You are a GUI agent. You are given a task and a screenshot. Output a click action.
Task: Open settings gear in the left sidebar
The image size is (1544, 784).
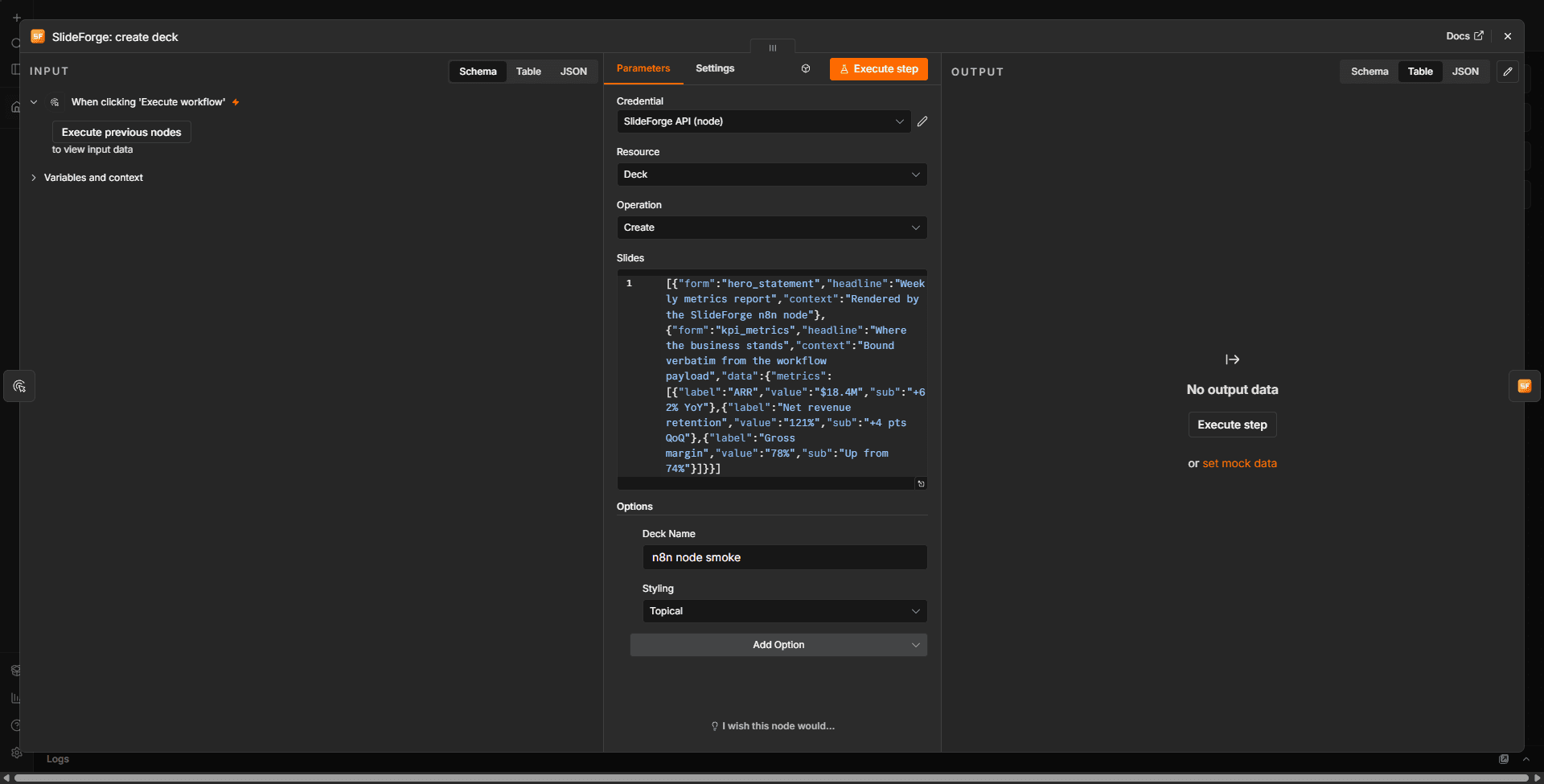click(x=16, y=753)
